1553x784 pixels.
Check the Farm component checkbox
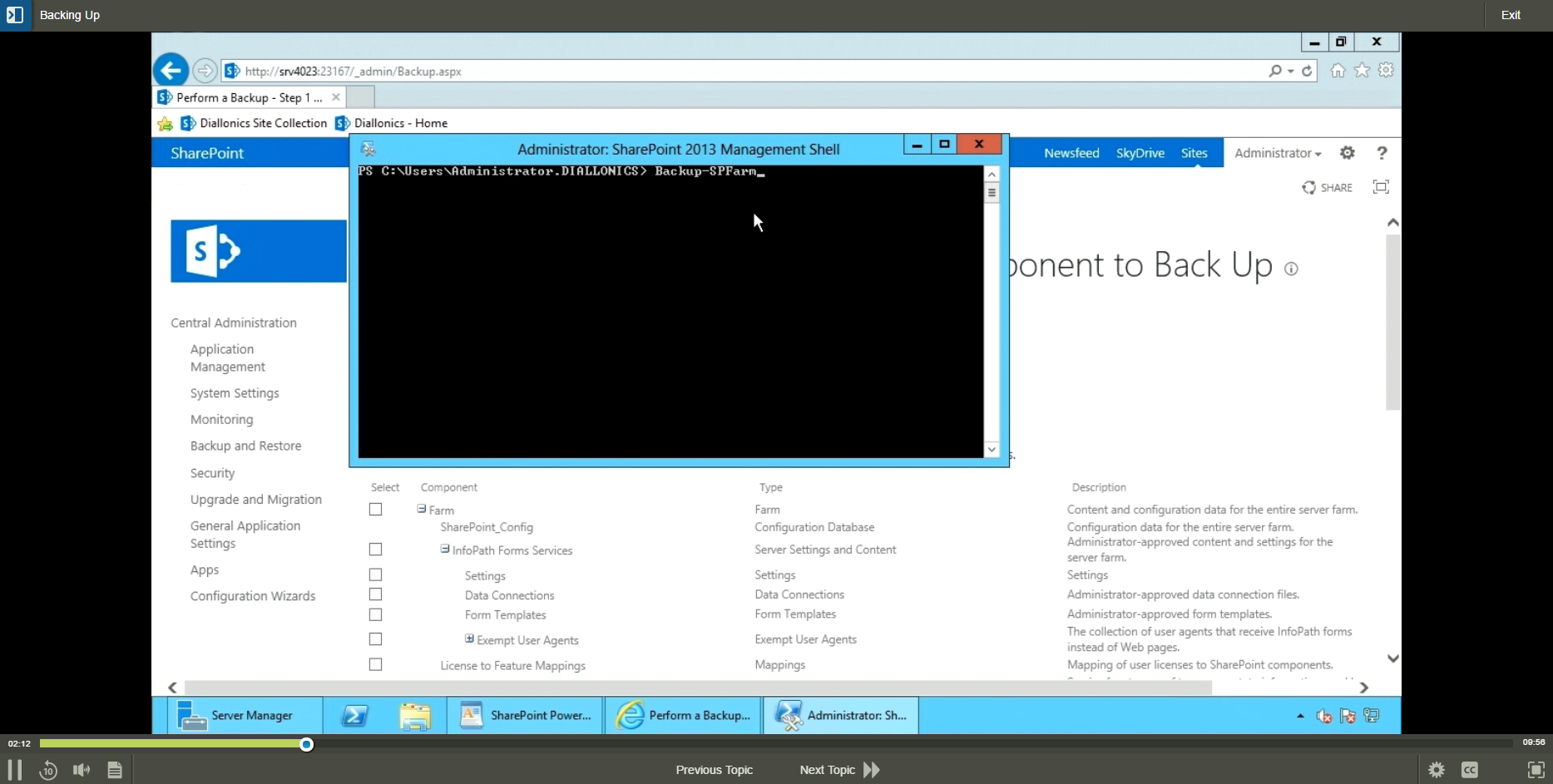(x=375, y=509)
